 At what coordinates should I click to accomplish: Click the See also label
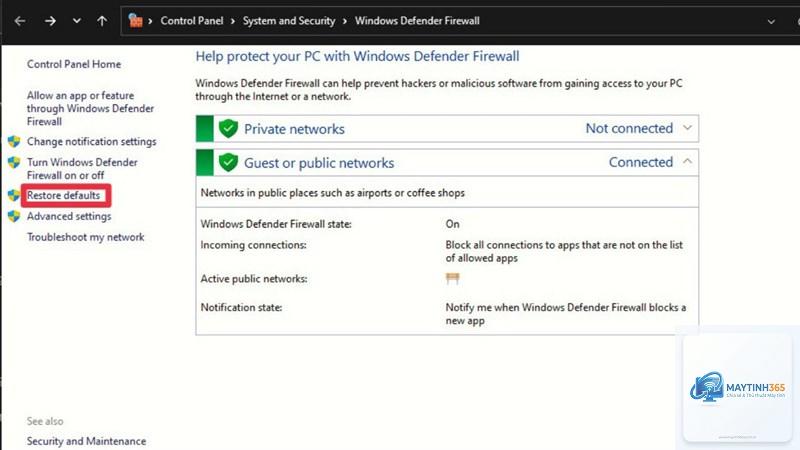pos(45,421)
